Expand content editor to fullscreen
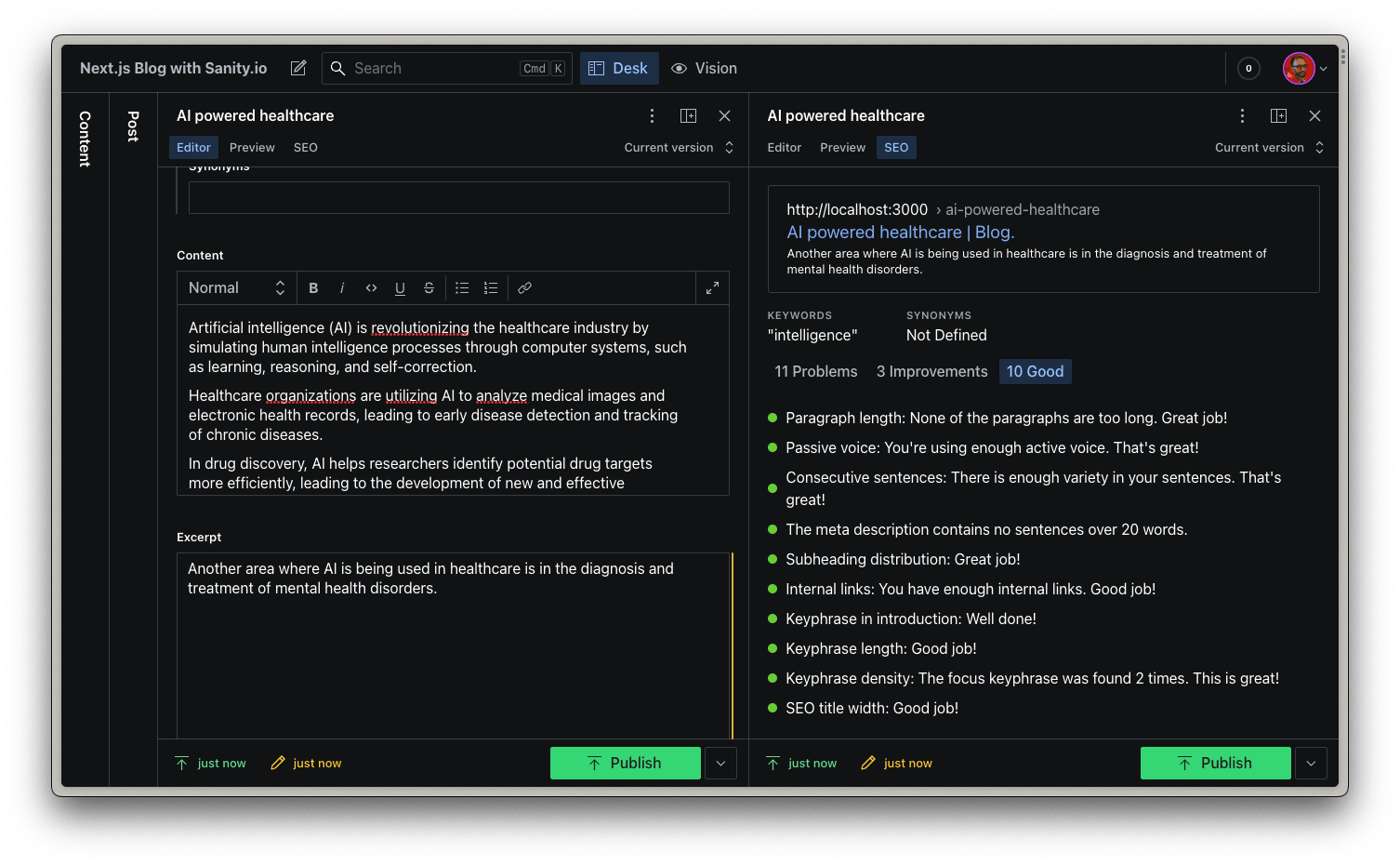 [x=712, y=287]
